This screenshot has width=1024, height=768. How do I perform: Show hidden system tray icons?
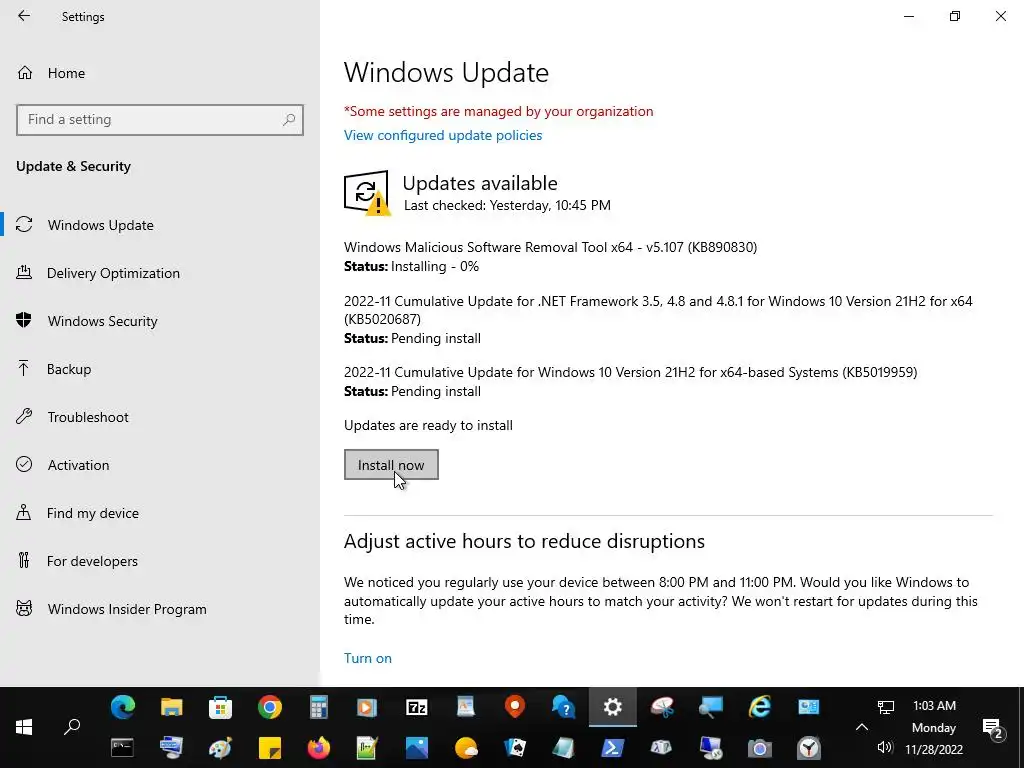pos(861,727)
